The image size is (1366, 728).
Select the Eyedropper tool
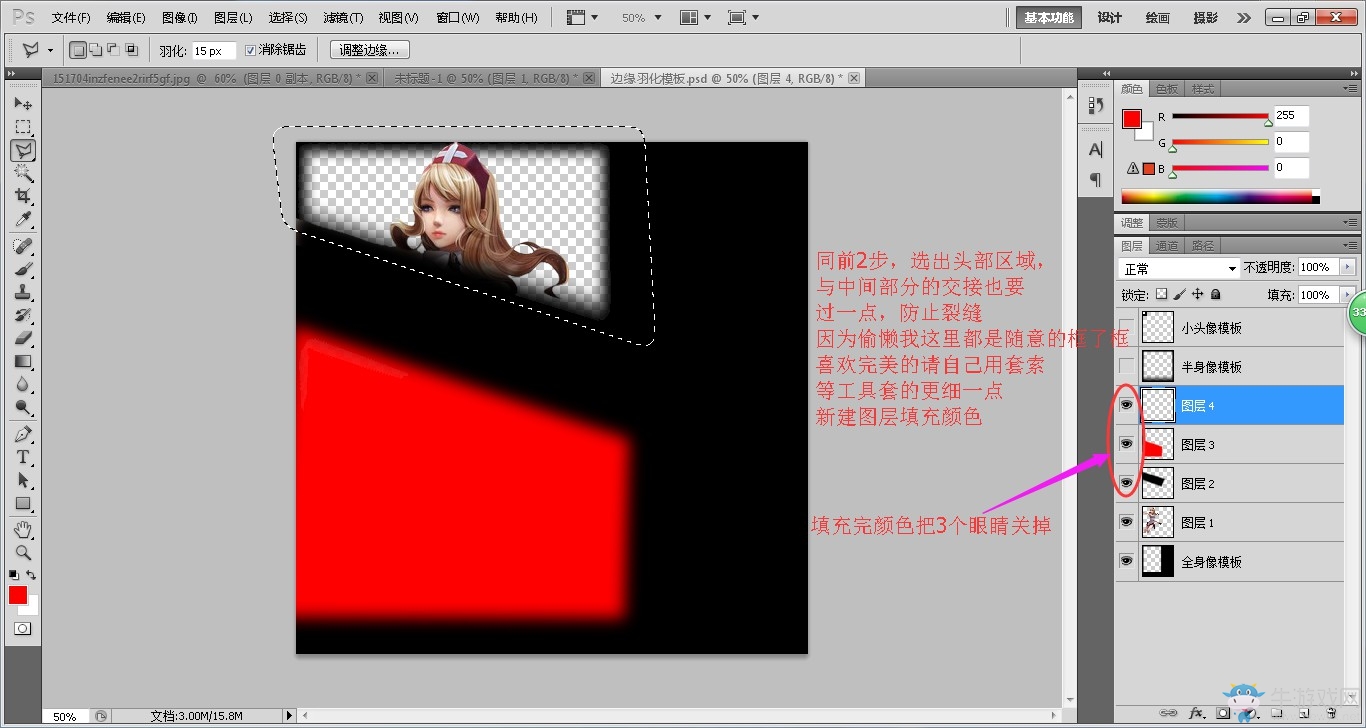pyautogui.click(x=23, y=219)
